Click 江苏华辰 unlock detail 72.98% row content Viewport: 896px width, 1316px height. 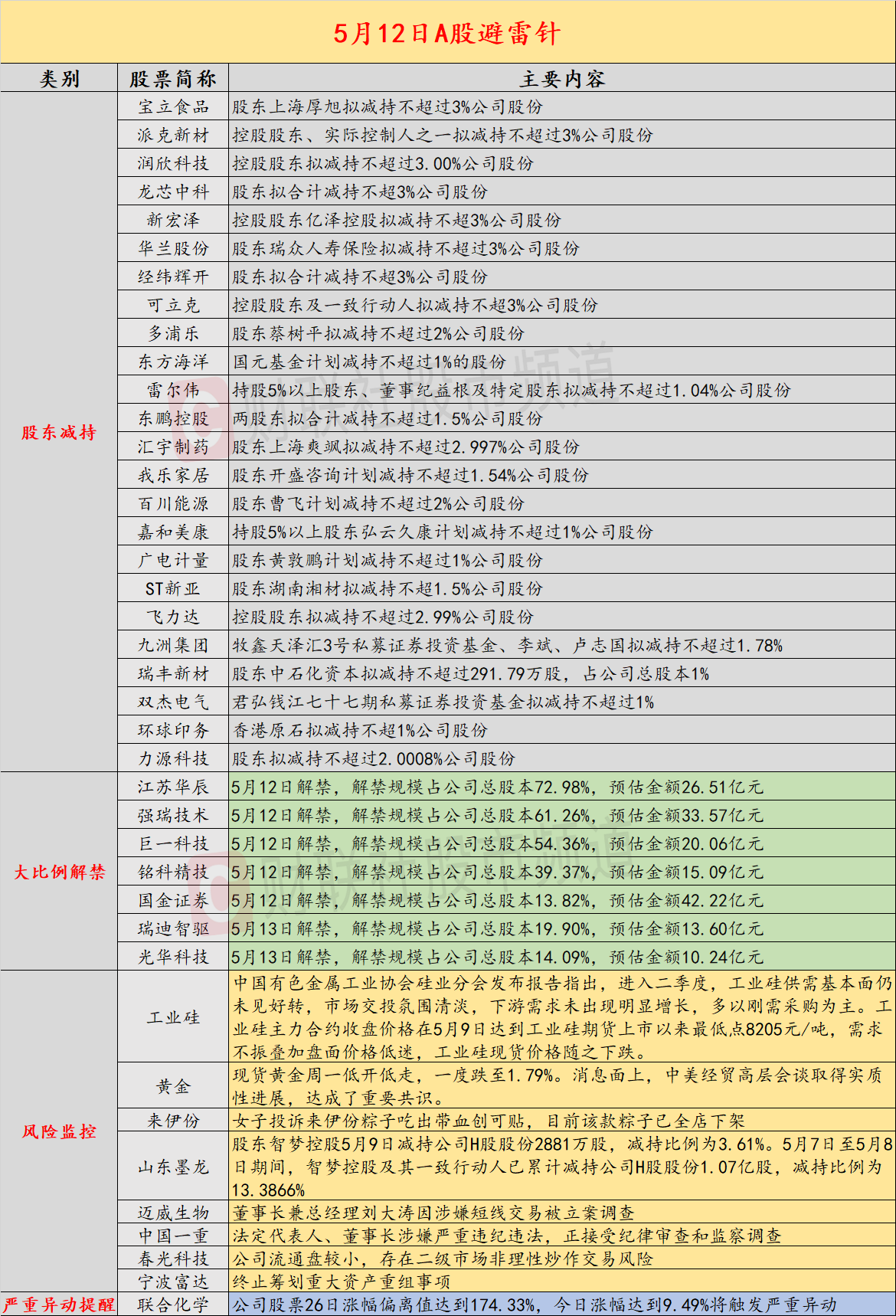point(497,787)
